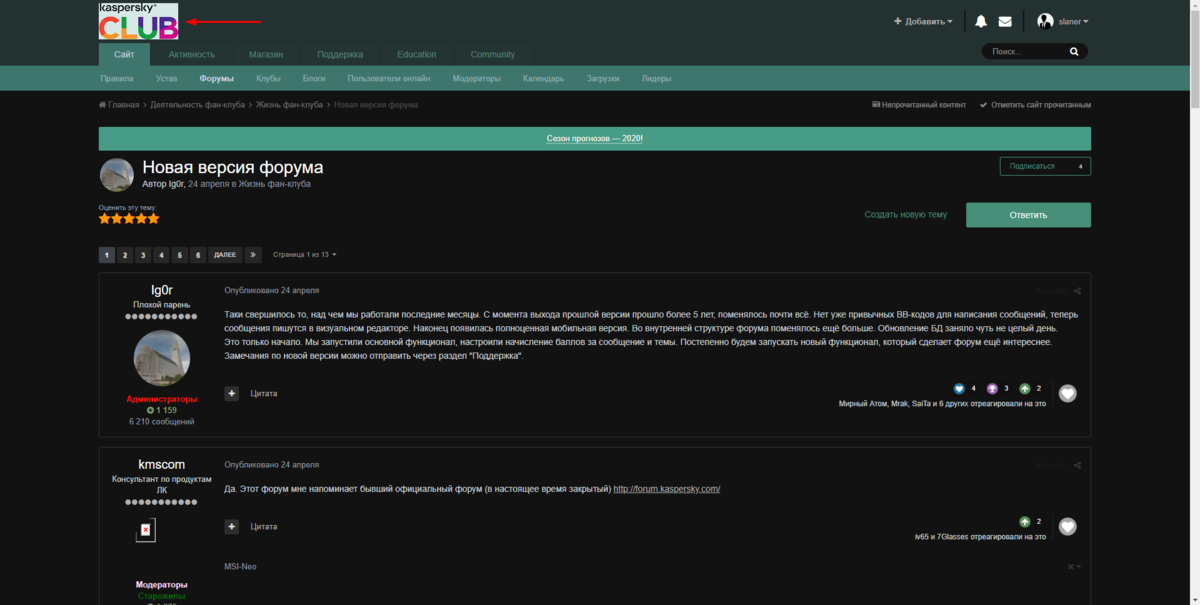
Task: Click the Ig0r username on the first post
Action: click(x=162, y=290)
